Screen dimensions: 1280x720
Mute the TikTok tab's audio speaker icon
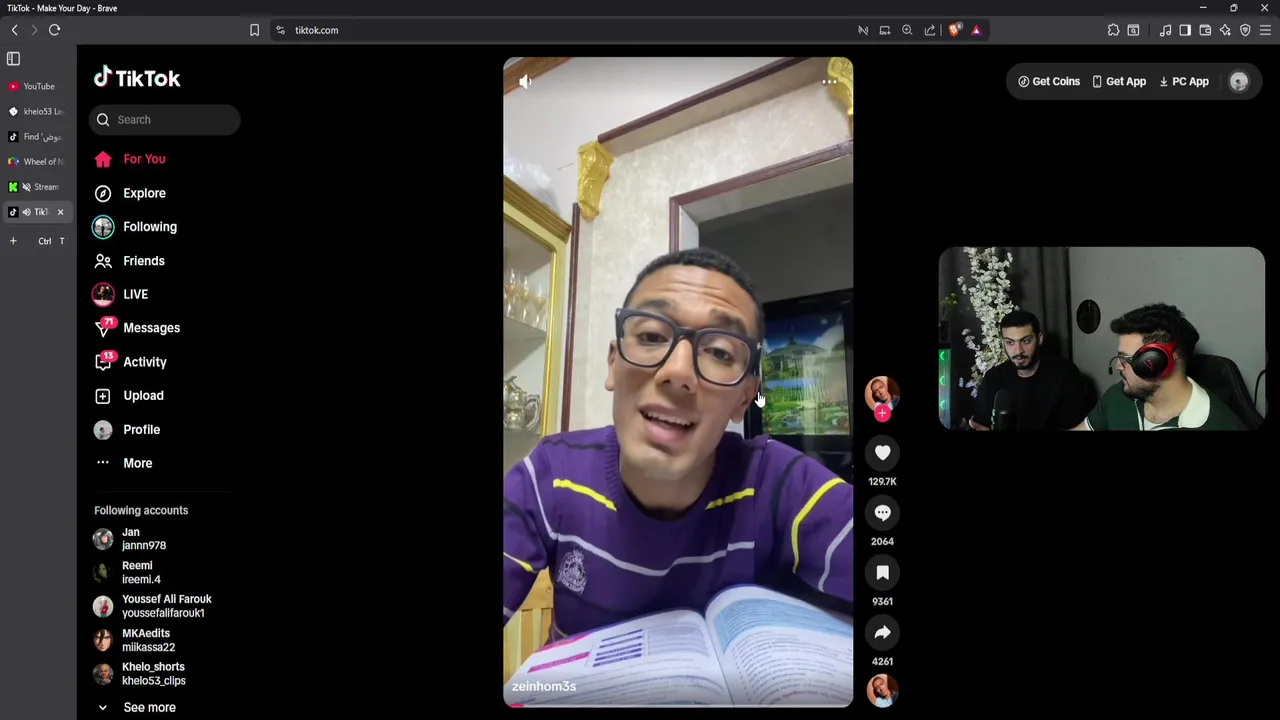point(27,212)
